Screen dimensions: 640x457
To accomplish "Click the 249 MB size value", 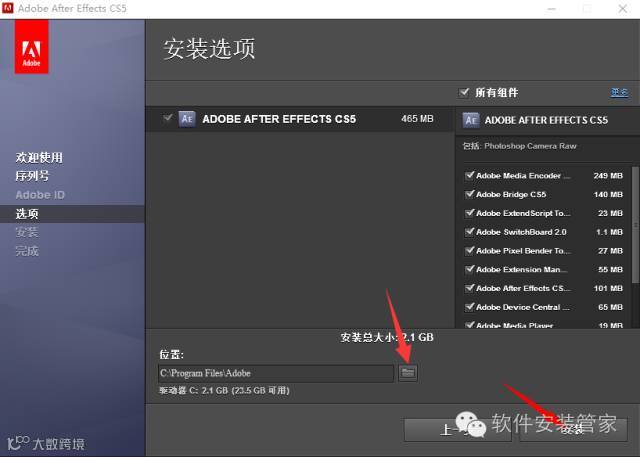I will (608, 175).
